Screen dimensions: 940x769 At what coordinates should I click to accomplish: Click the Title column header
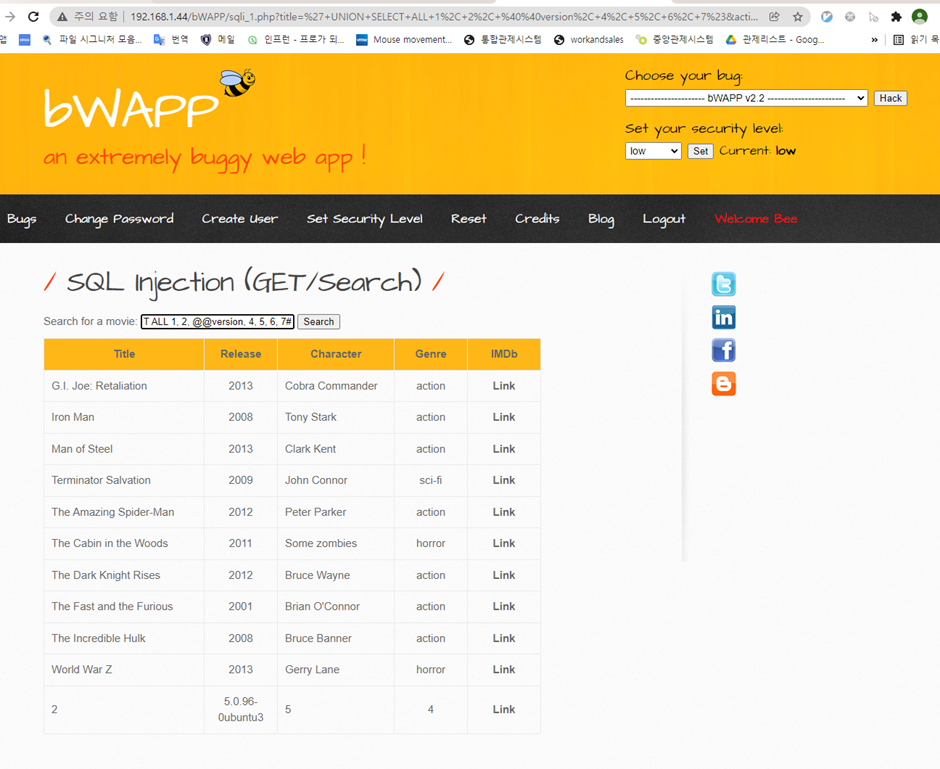[124, 354]
